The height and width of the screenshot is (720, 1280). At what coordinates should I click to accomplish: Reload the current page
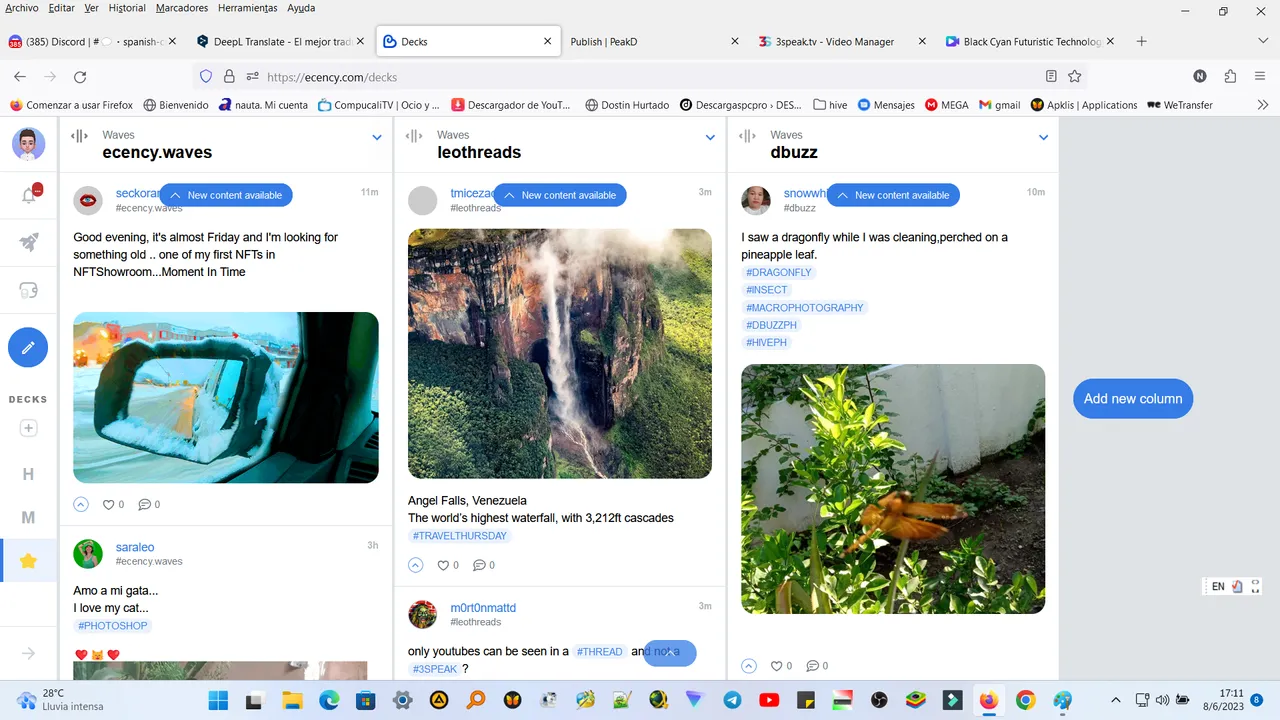(80, 77)
